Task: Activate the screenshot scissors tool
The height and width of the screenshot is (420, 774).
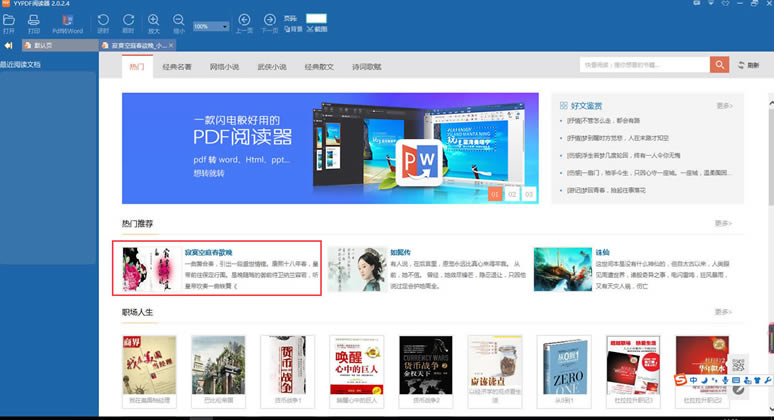Action: click(317, 29)
